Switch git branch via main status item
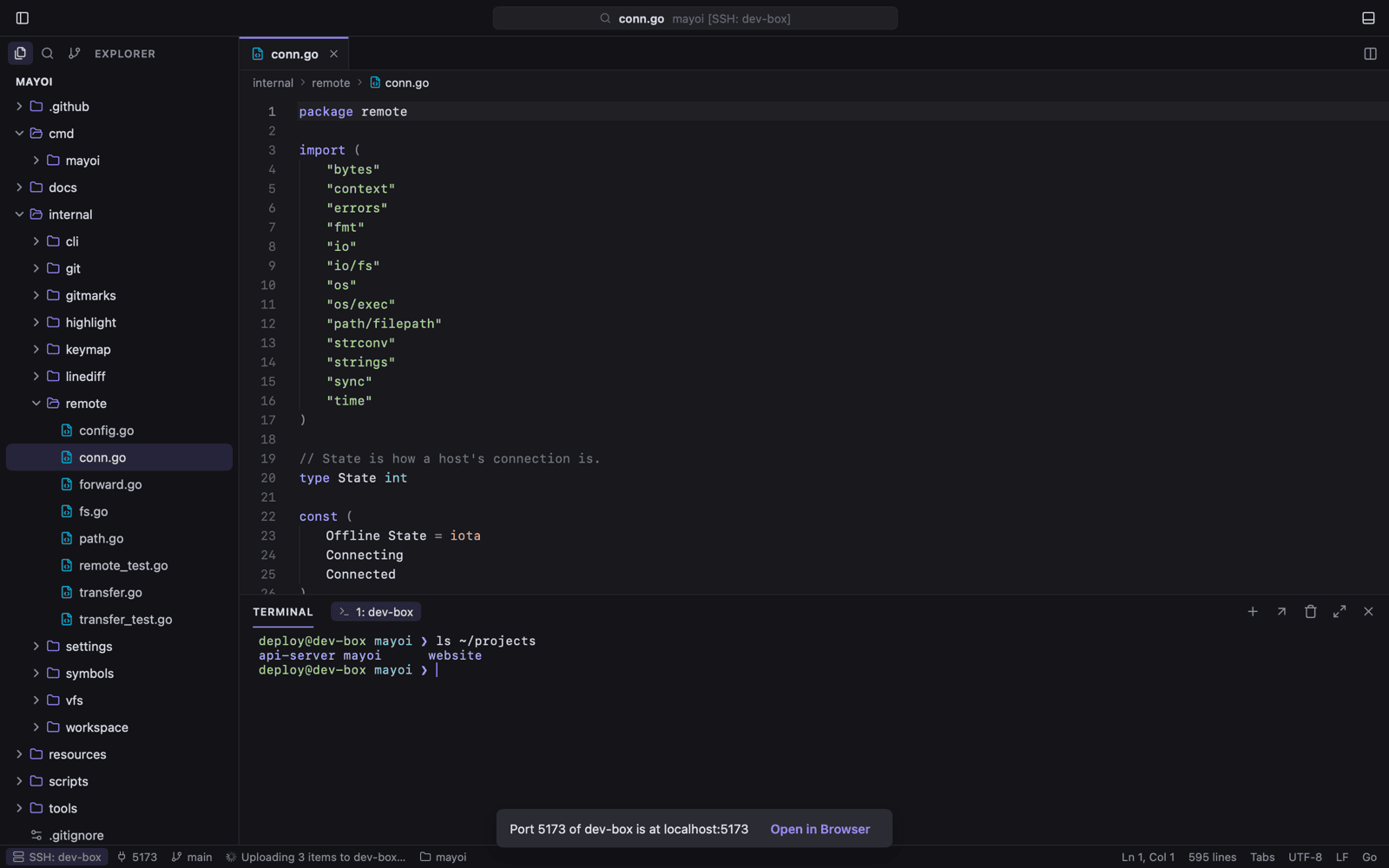Viewport: 1389px width, 868px height. pos(192,857)
